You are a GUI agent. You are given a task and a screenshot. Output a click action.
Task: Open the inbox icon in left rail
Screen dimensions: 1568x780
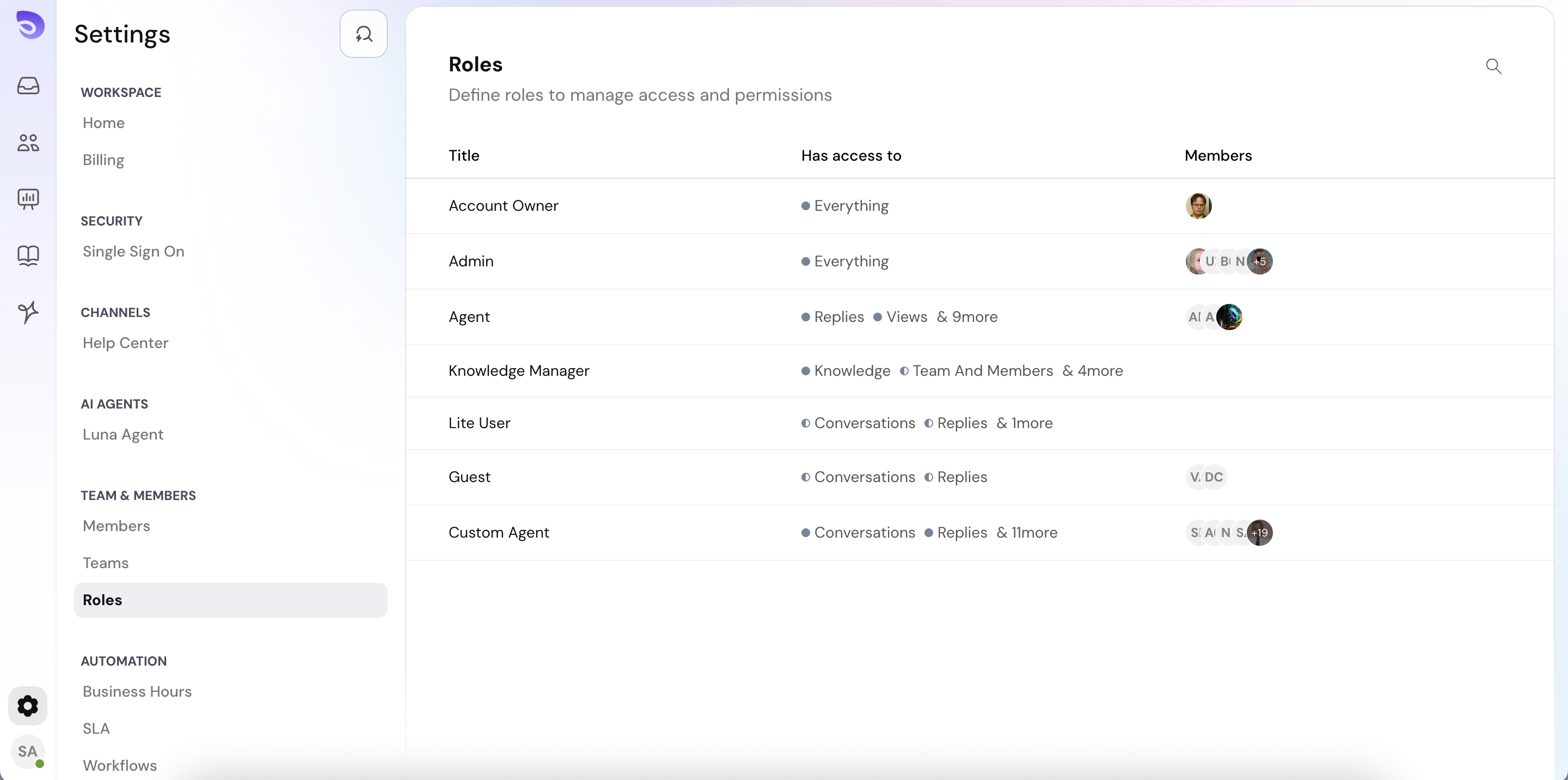28,86
